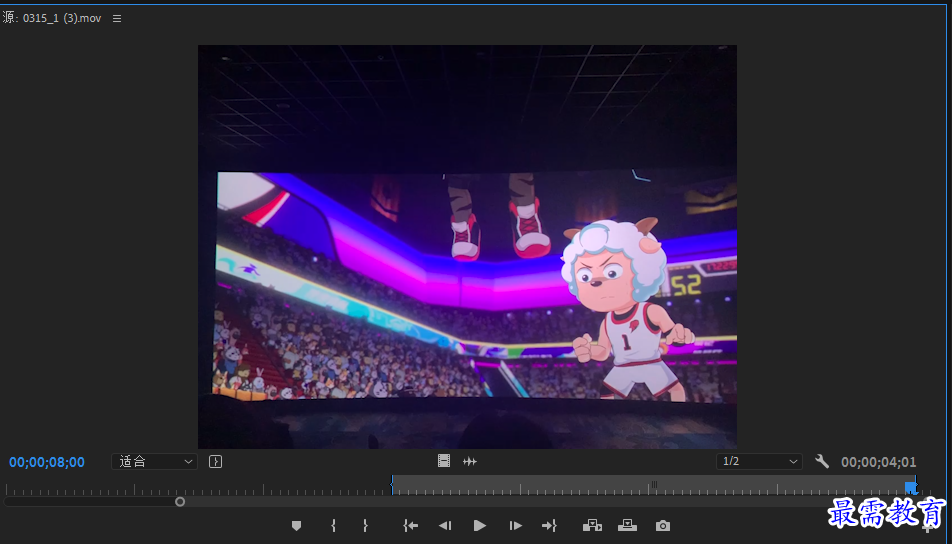Play the source clip
Viewport: 952px width, 544px height.
(480, 526)
